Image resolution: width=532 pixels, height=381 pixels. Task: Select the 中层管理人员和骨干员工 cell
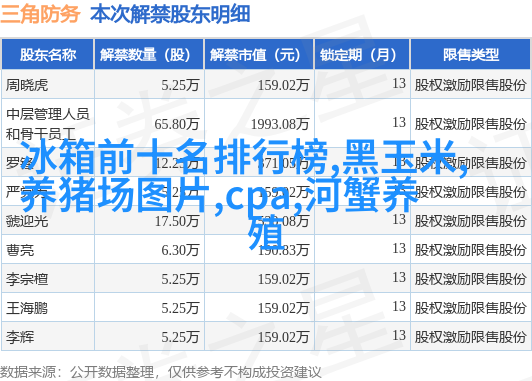point(48,124)
